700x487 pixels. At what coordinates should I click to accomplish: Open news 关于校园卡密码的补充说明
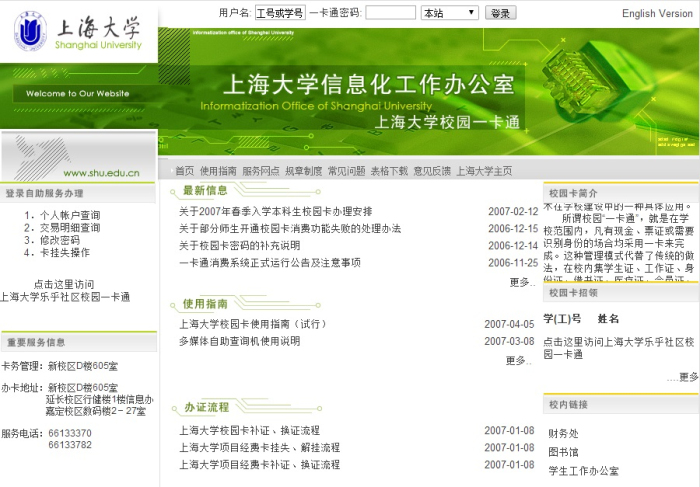click(239, 246)
